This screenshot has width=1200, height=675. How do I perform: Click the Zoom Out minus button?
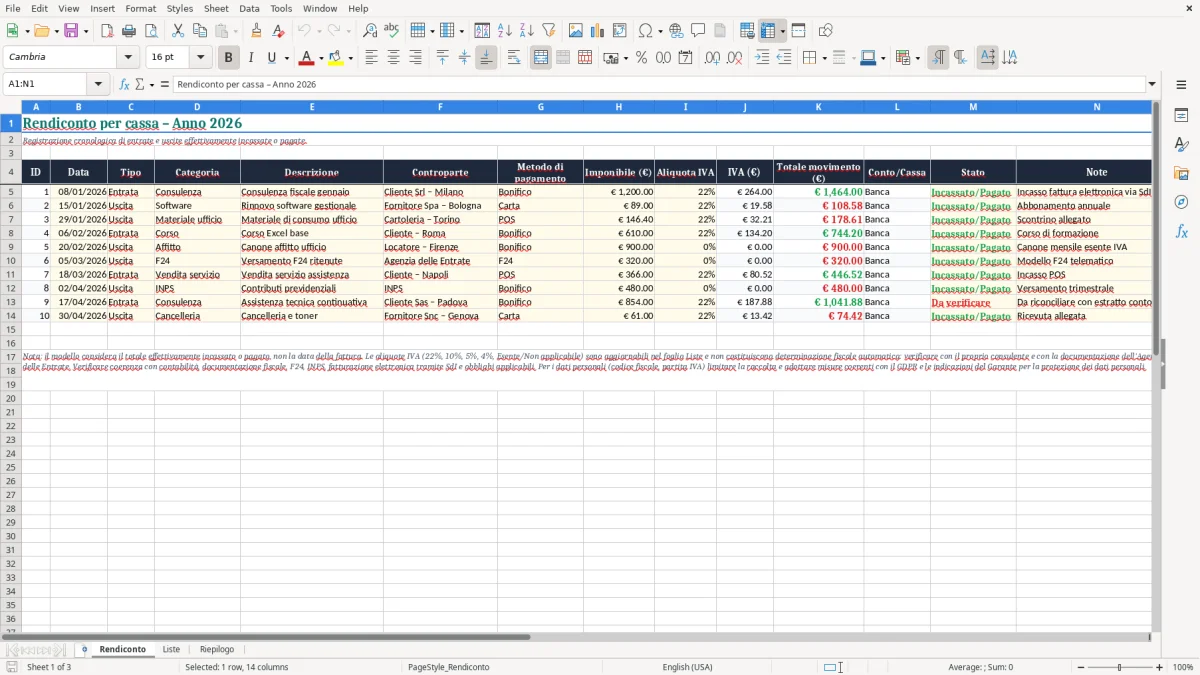click(1081, 667)
